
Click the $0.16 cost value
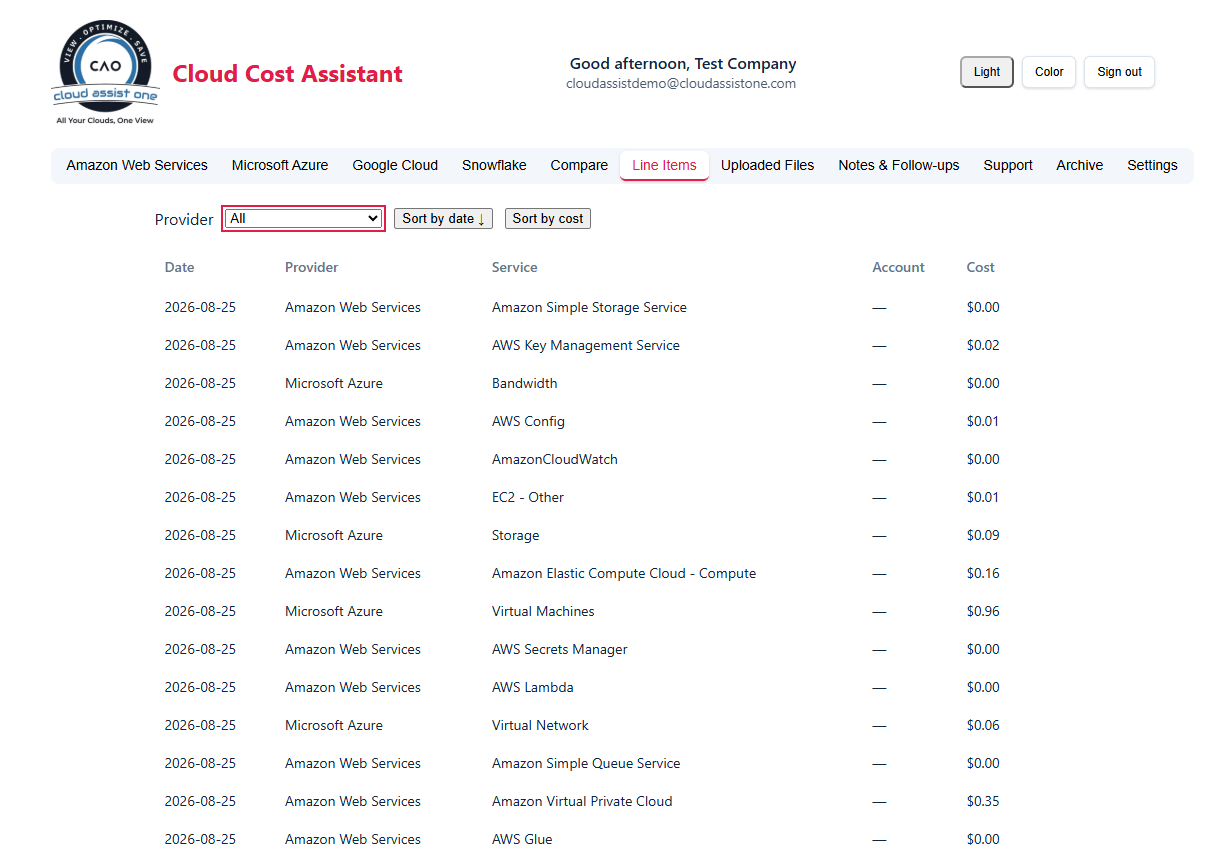983,573
